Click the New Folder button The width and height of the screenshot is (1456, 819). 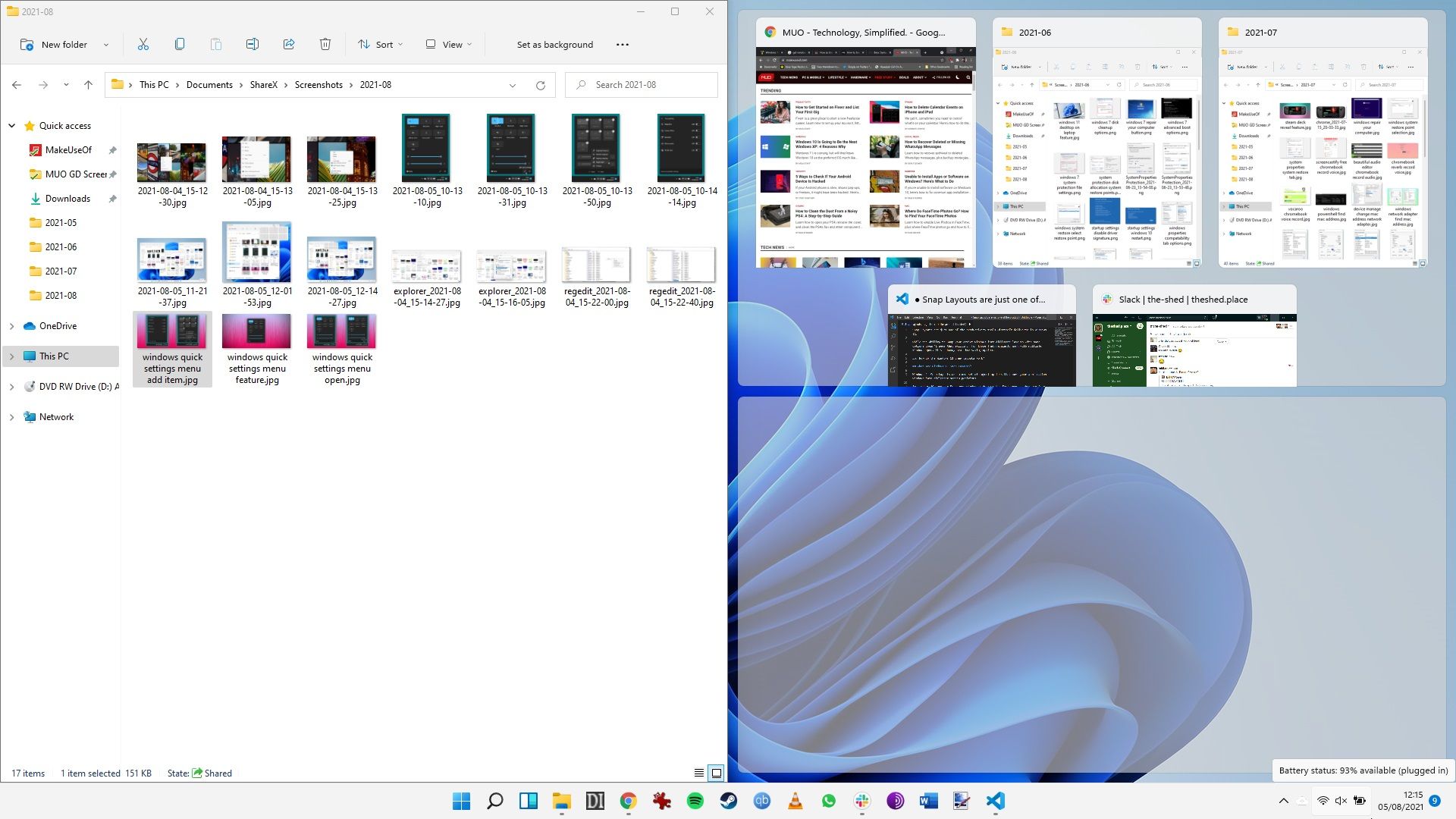tap(54, 45)
